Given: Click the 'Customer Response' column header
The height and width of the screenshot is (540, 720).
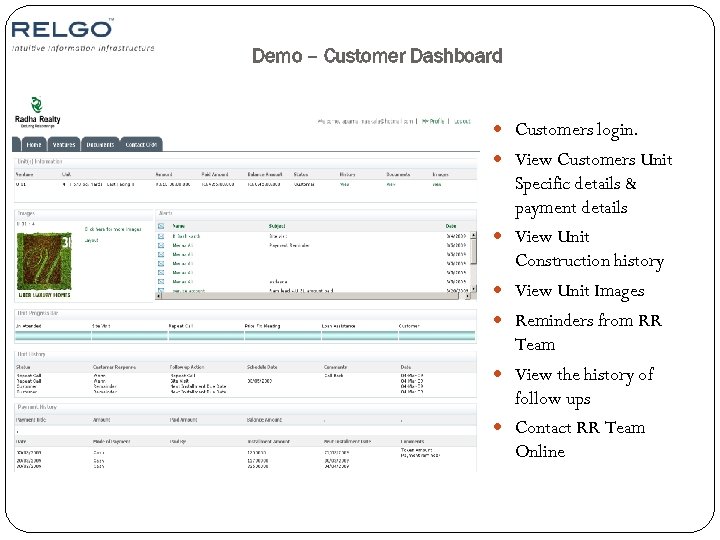Looking at the screenshot, I should point(114,367).
